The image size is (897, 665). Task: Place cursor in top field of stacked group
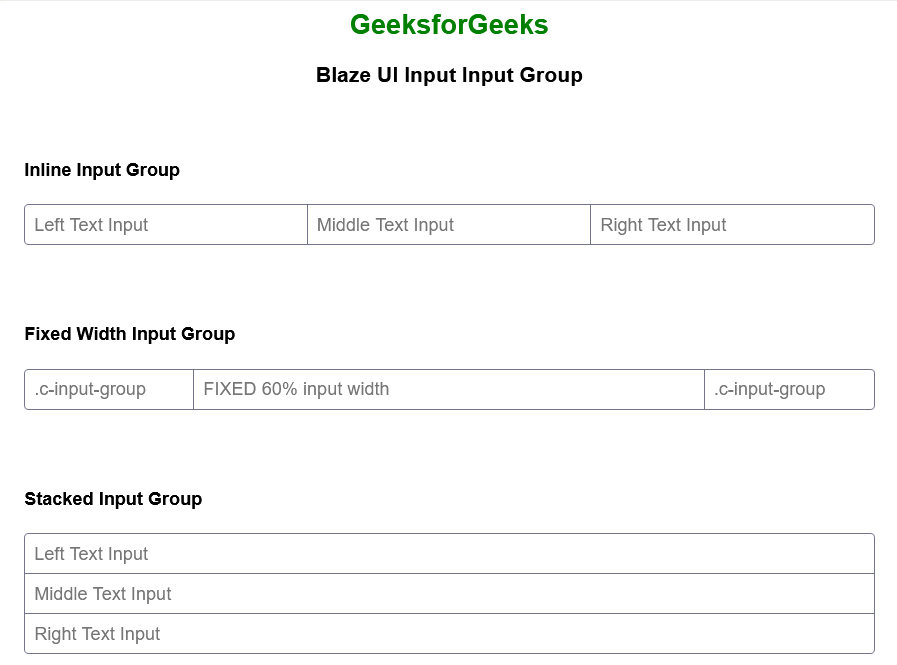point(449,554)
